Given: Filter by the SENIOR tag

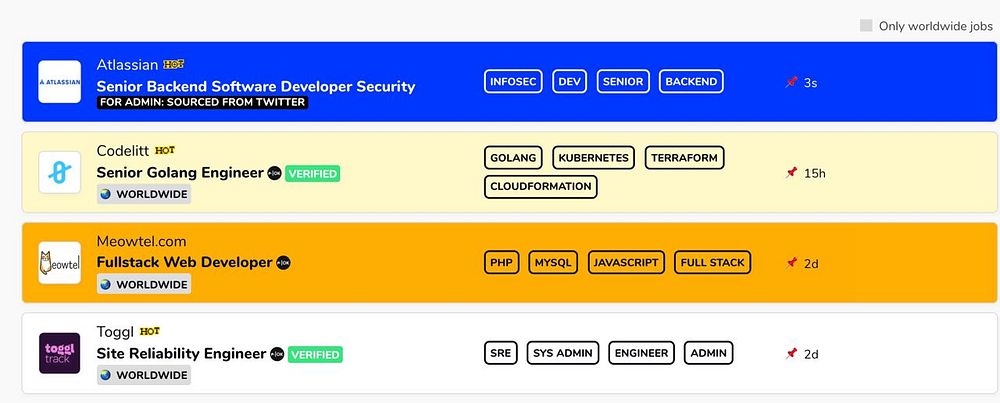Looking at the screenshot, I should pos(623,82).
